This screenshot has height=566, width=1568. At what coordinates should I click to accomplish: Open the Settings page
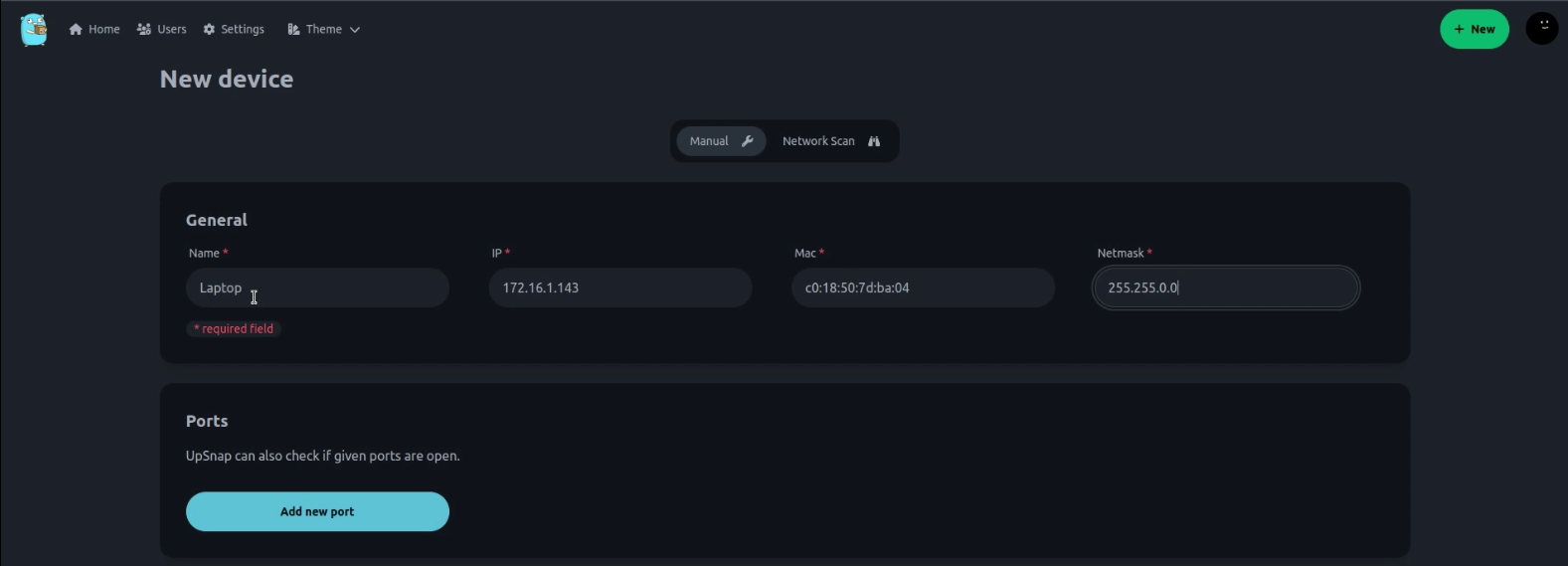coord(234,30)
